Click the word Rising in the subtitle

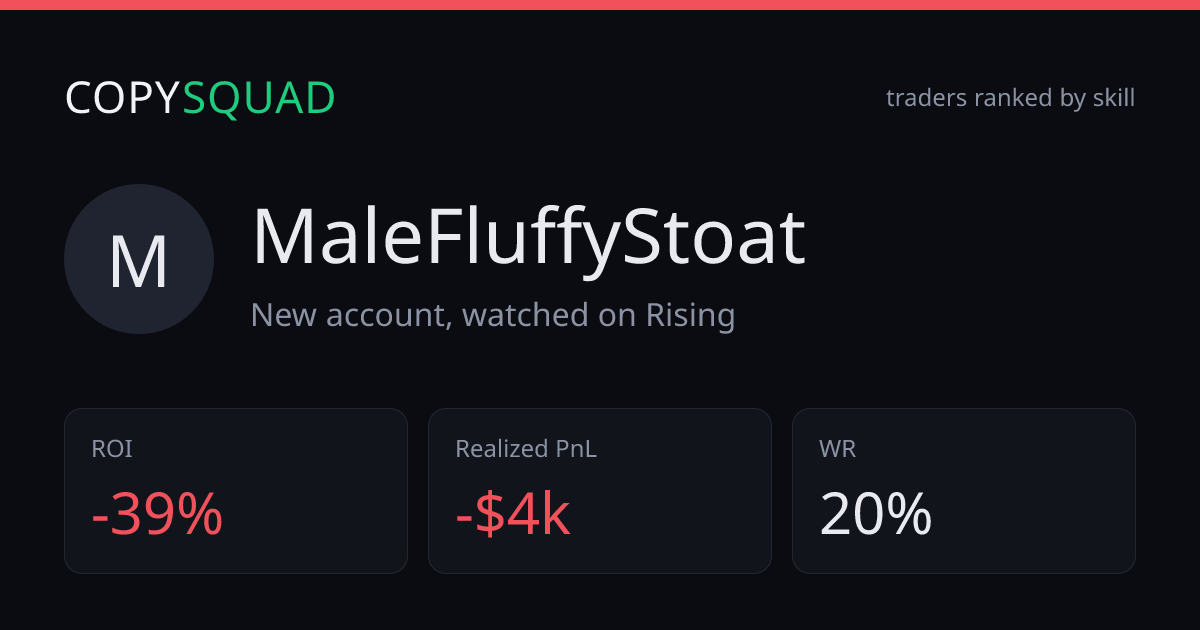[690, 315]
